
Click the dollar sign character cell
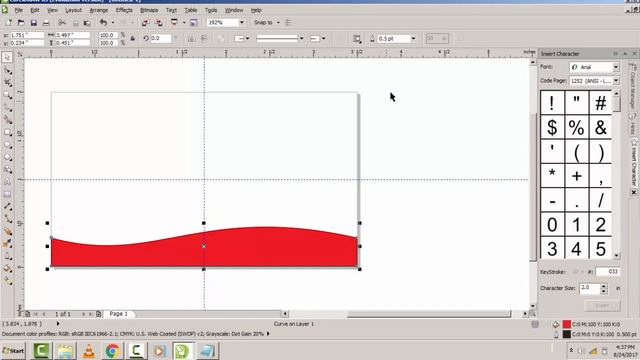click(552, 127)
